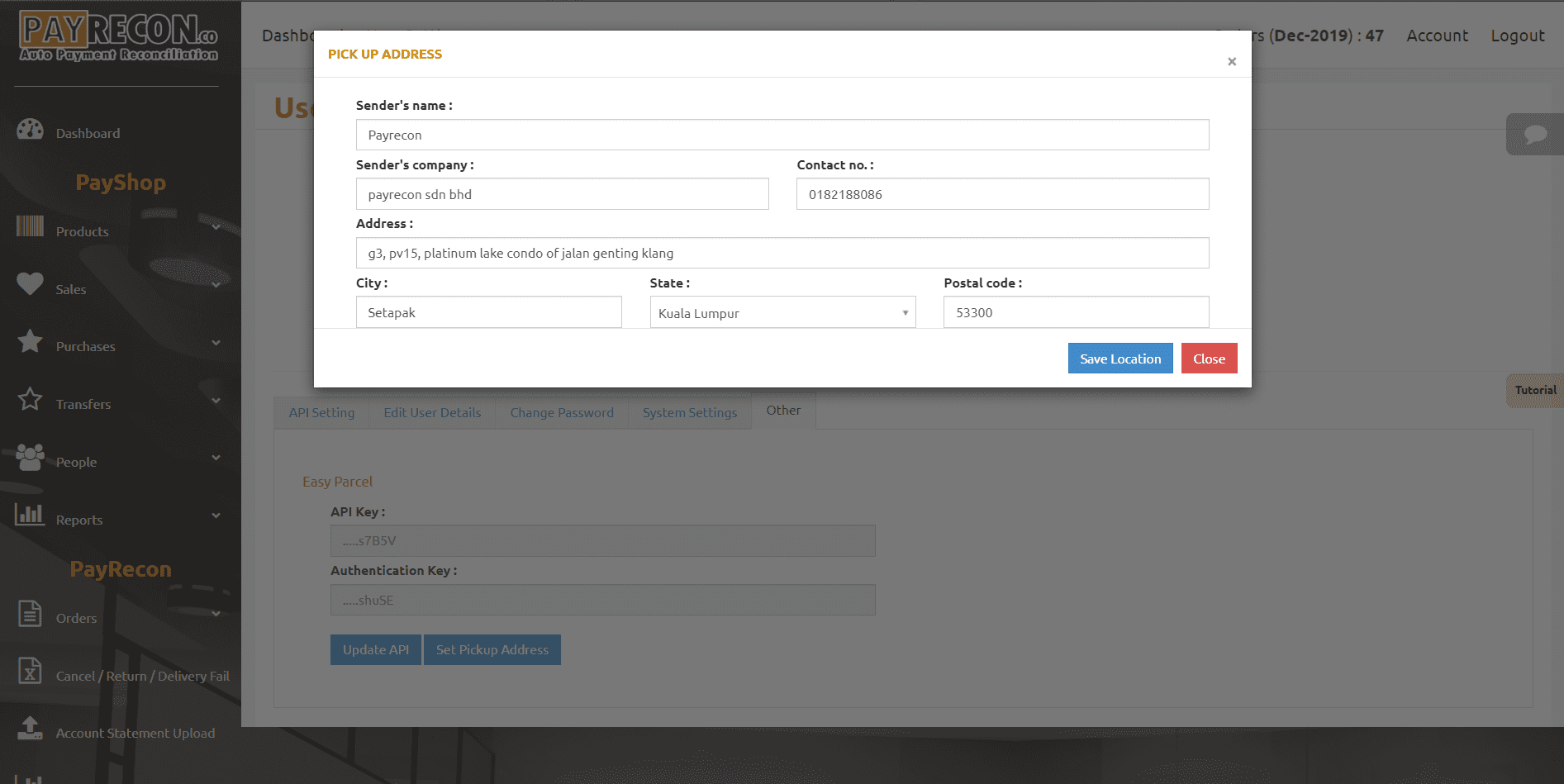Open Orders in the sidebar
1564x784 pixels.
point(76,618)
